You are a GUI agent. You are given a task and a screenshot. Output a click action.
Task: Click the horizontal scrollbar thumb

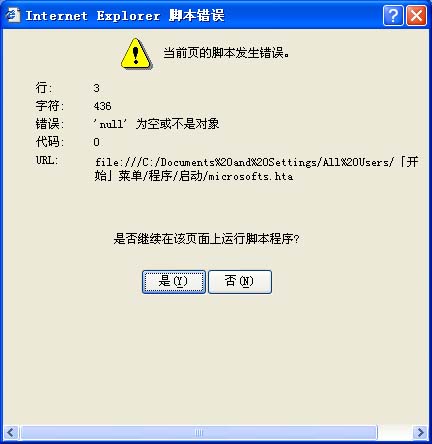click(199, 433)
